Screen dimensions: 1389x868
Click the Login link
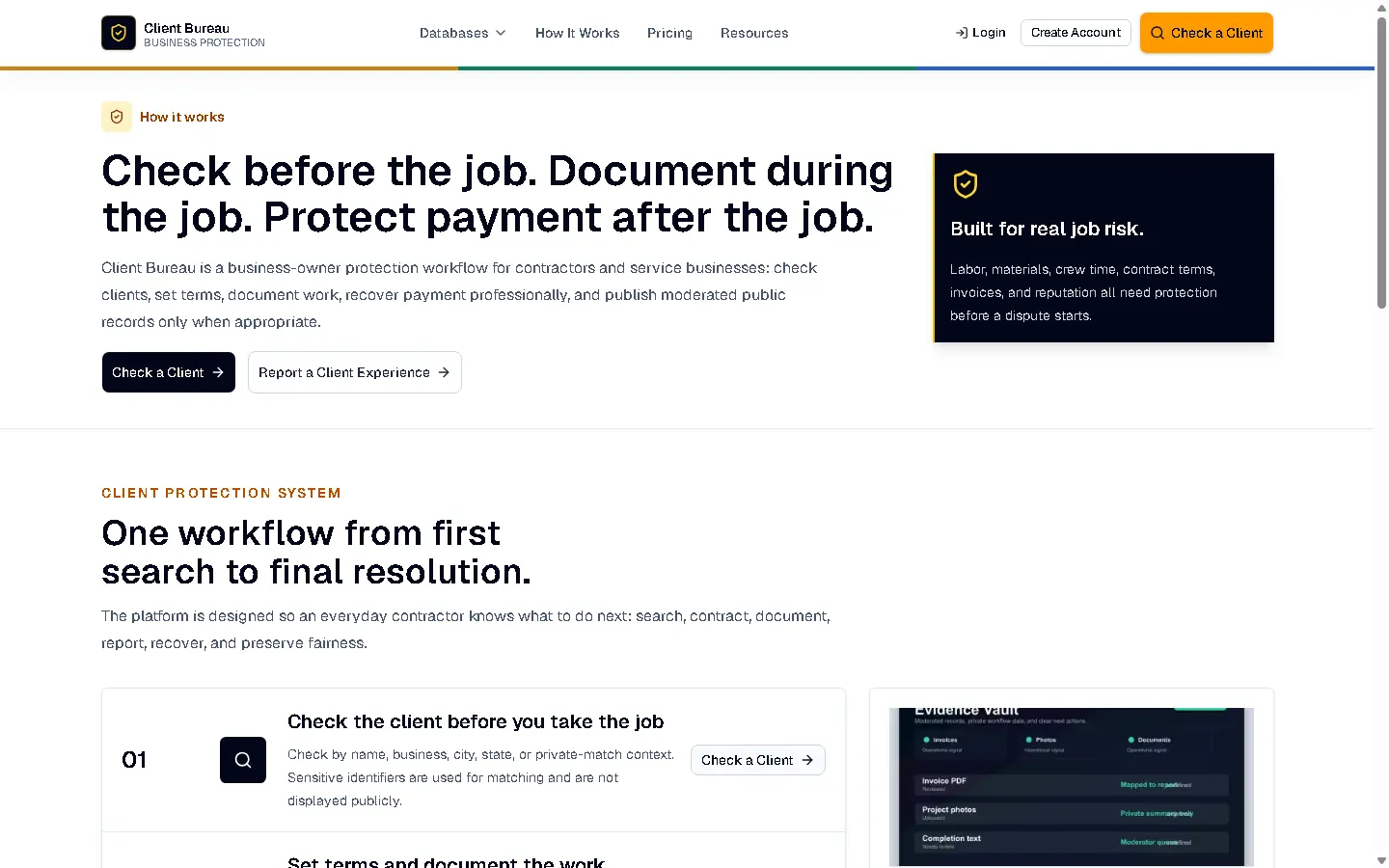(x=981, y=33)
